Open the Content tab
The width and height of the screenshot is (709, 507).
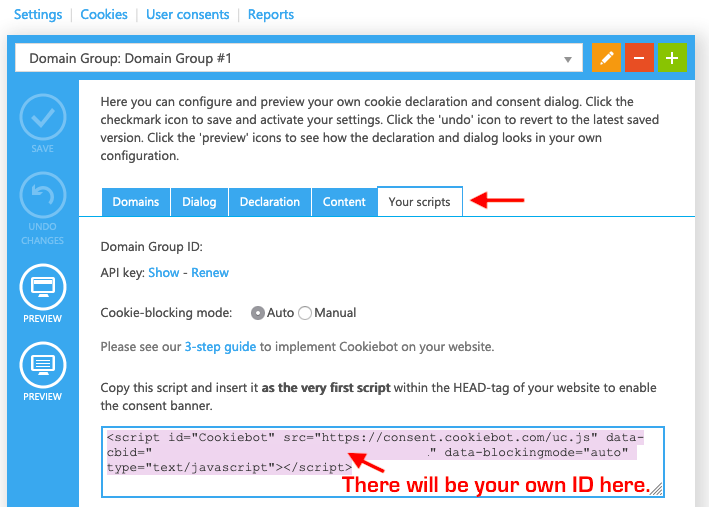[344, 202]
